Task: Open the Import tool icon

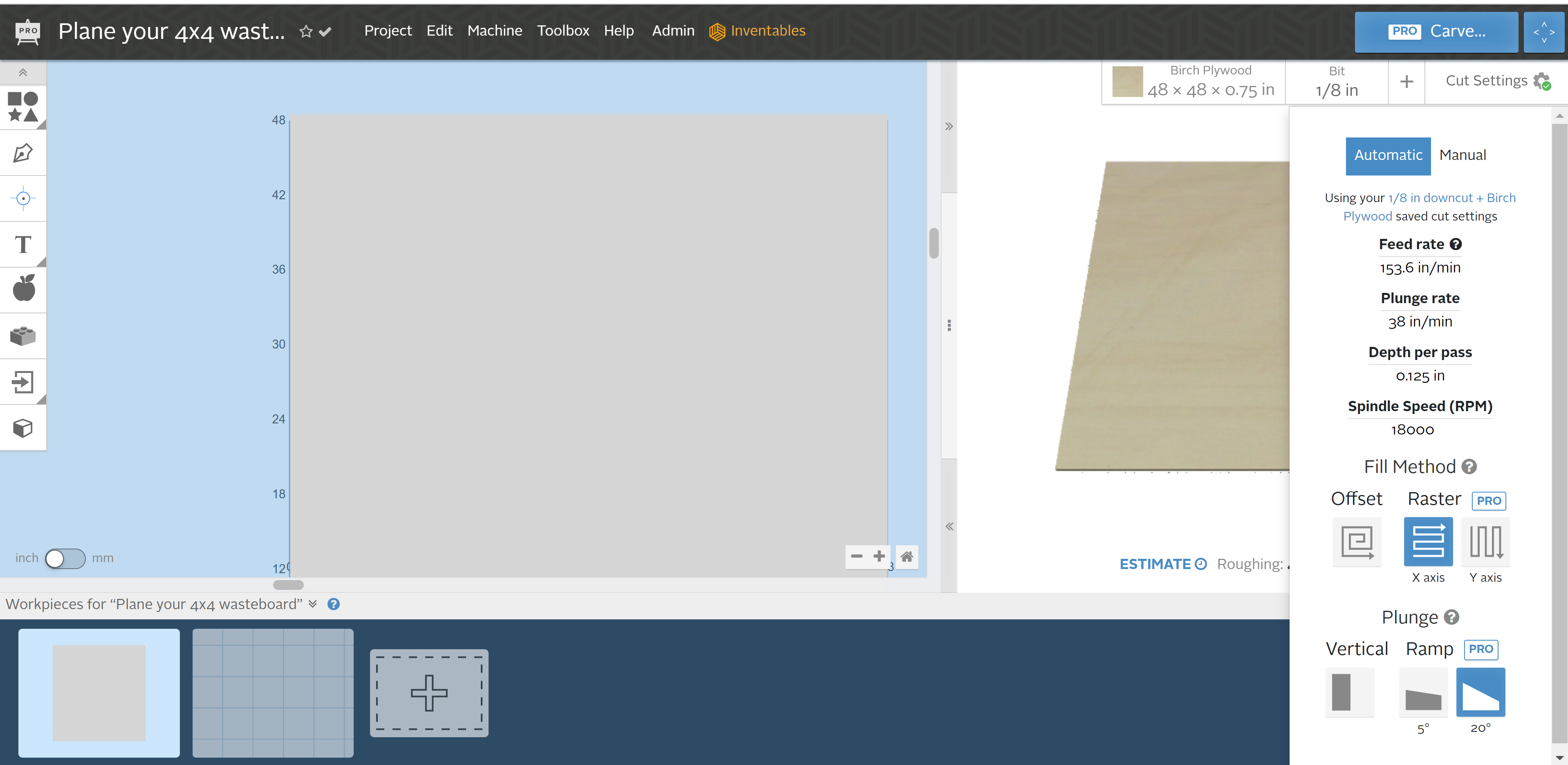Action: click(x=22, y=382)
